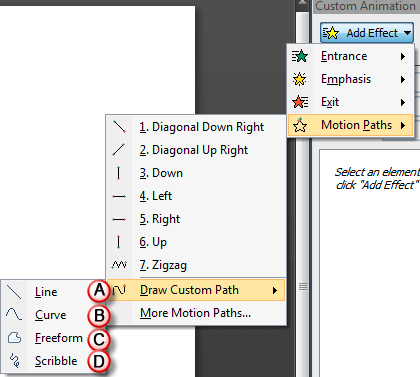The image size is (420, 377).
Task: Choose the 7. Zigzag motion path
Action: coord(196,265)
